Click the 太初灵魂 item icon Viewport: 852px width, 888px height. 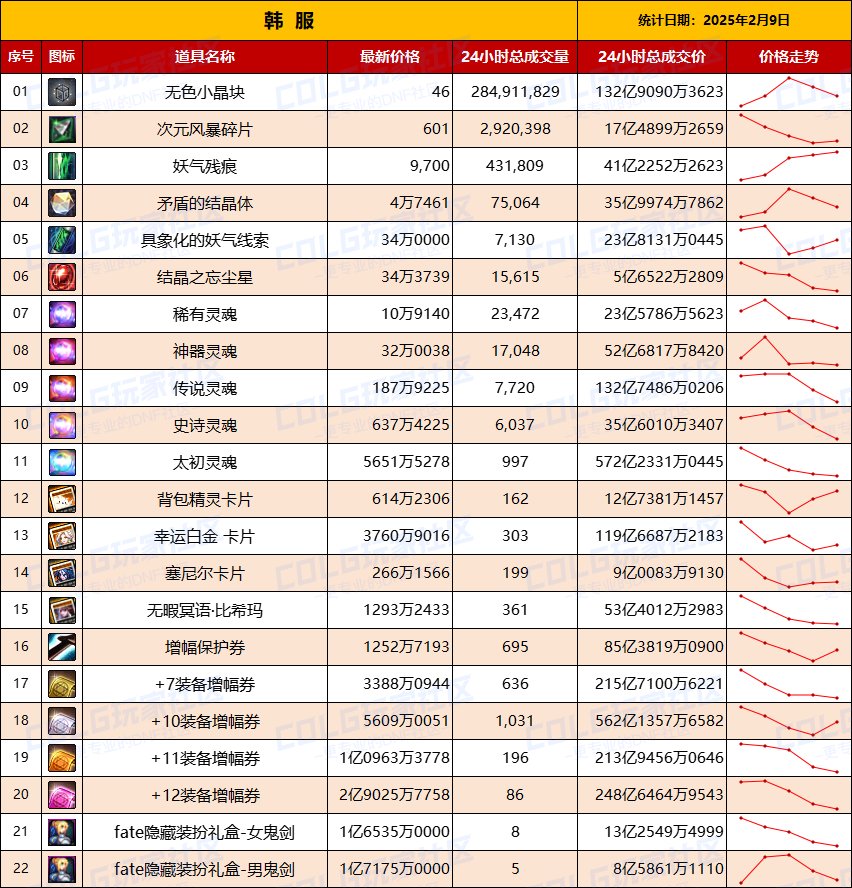pyautogui.click(x=62, y=462)
